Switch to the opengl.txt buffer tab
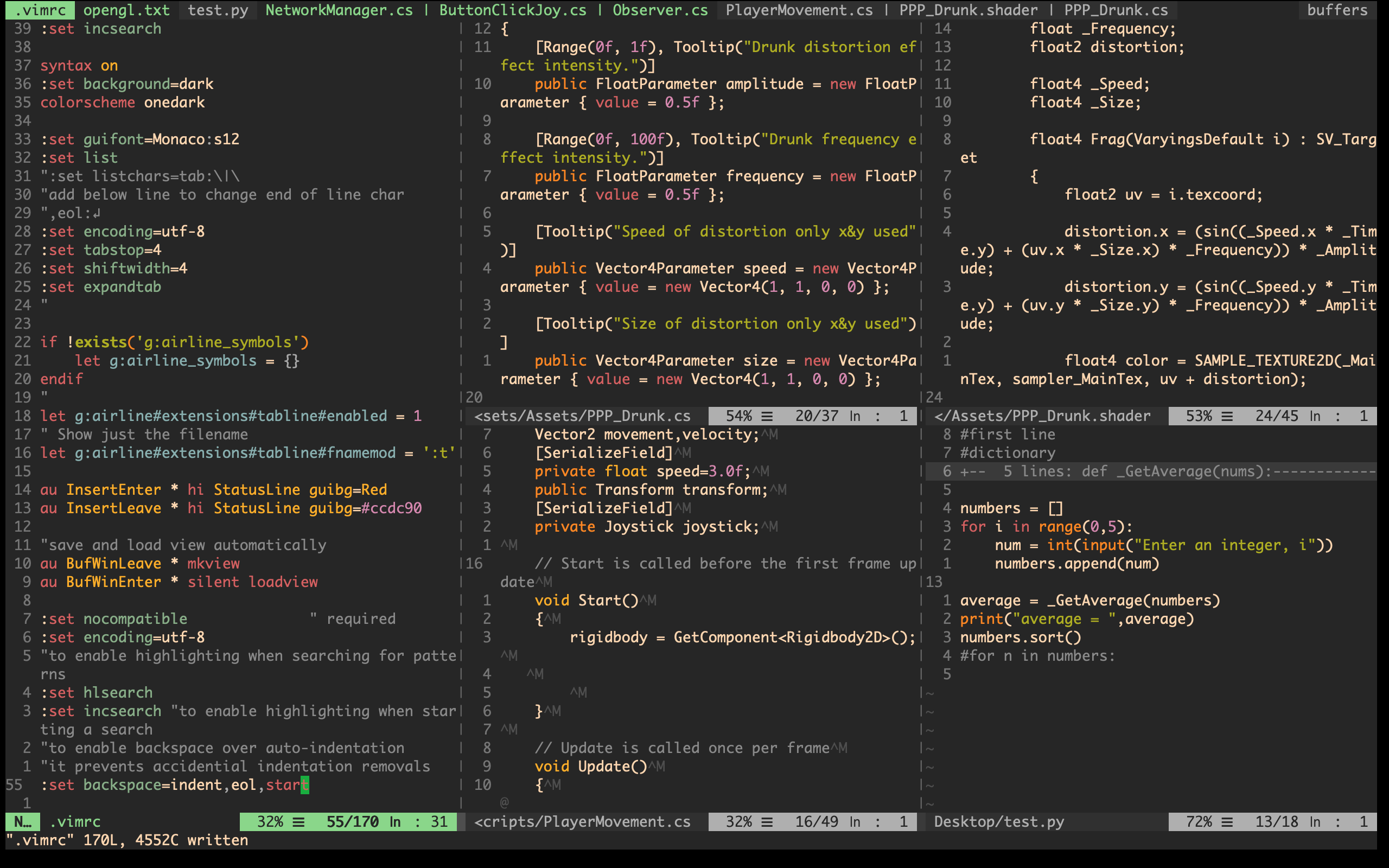The width and height of the screenshot is (1389, 868). pyautogui.click(x=126, y=10)
